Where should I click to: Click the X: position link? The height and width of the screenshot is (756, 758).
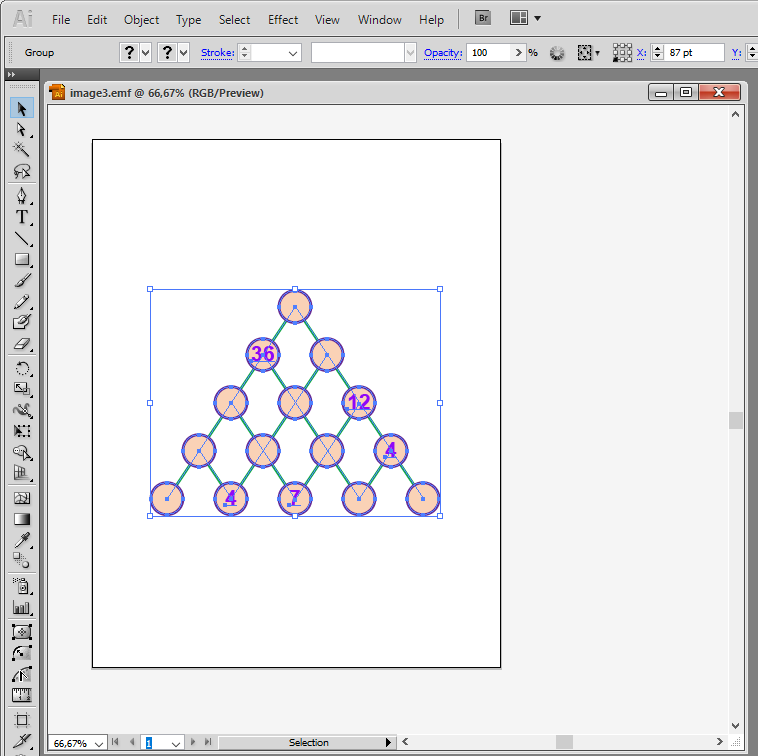[x=641, y=53]
